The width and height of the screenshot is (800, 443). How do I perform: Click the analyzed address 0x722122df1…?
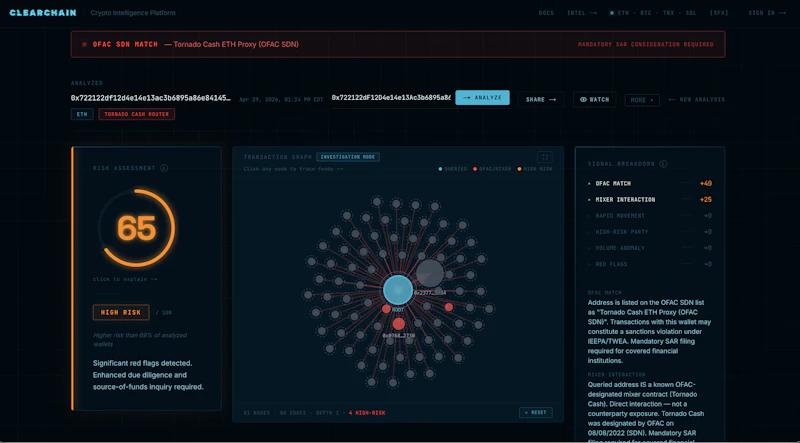(x=151, y=98)
